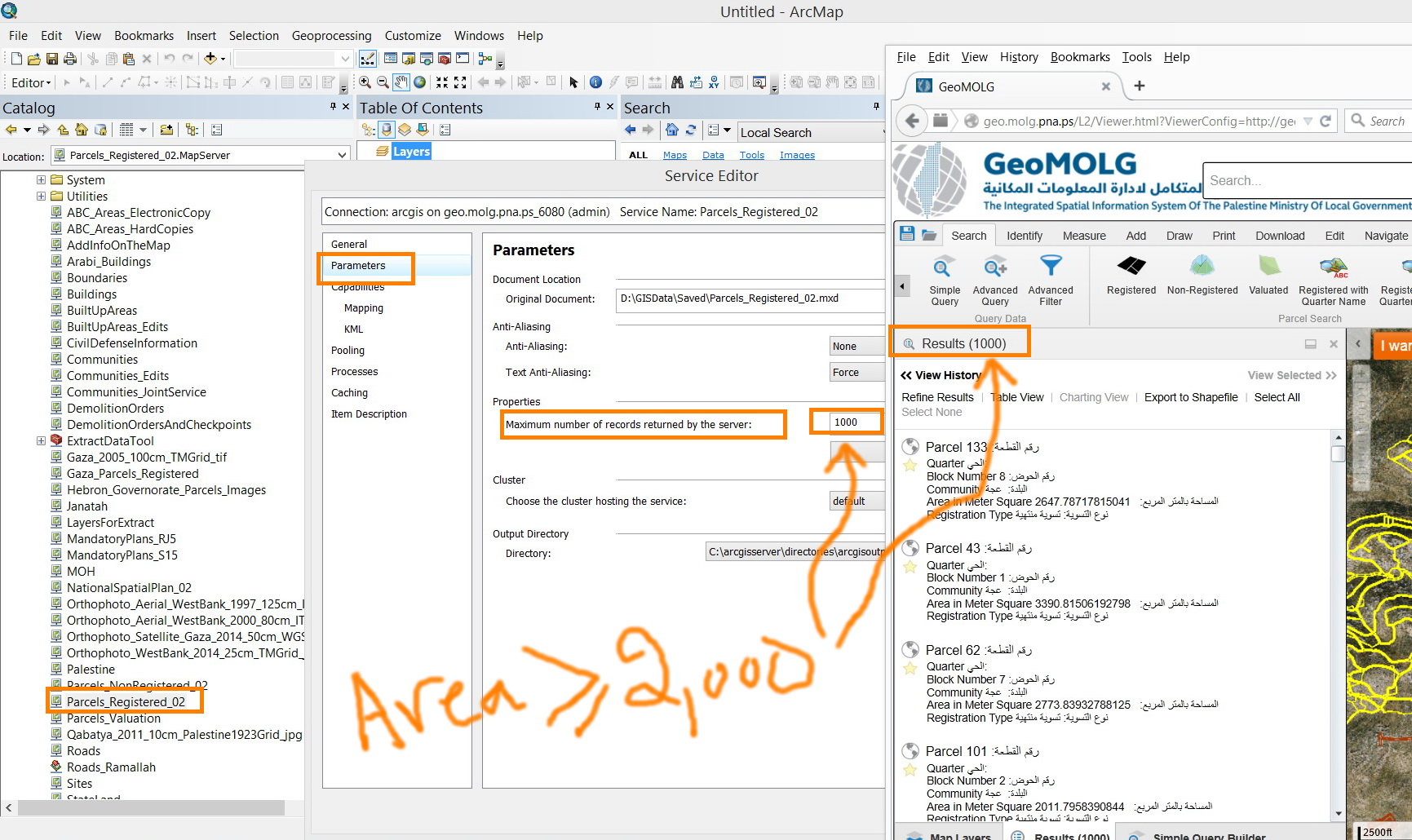
Task: Click the GeoMOLG Search text box
Action: coord(1307,180)
